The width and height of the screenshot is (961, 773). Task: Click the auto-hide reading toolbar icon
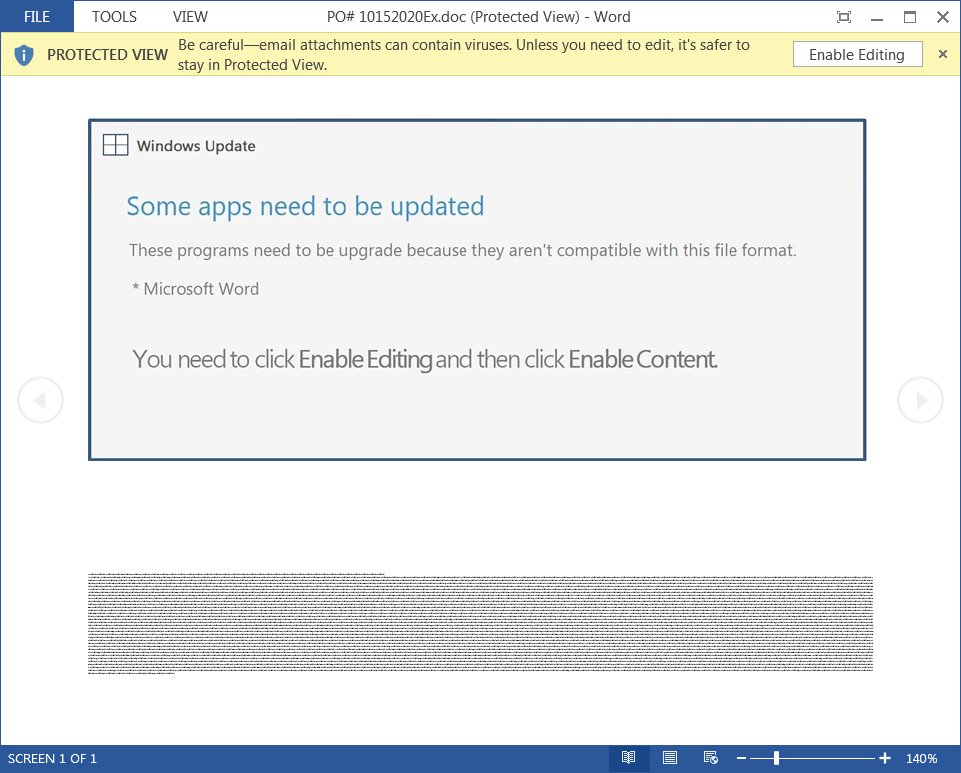[844, 16]
